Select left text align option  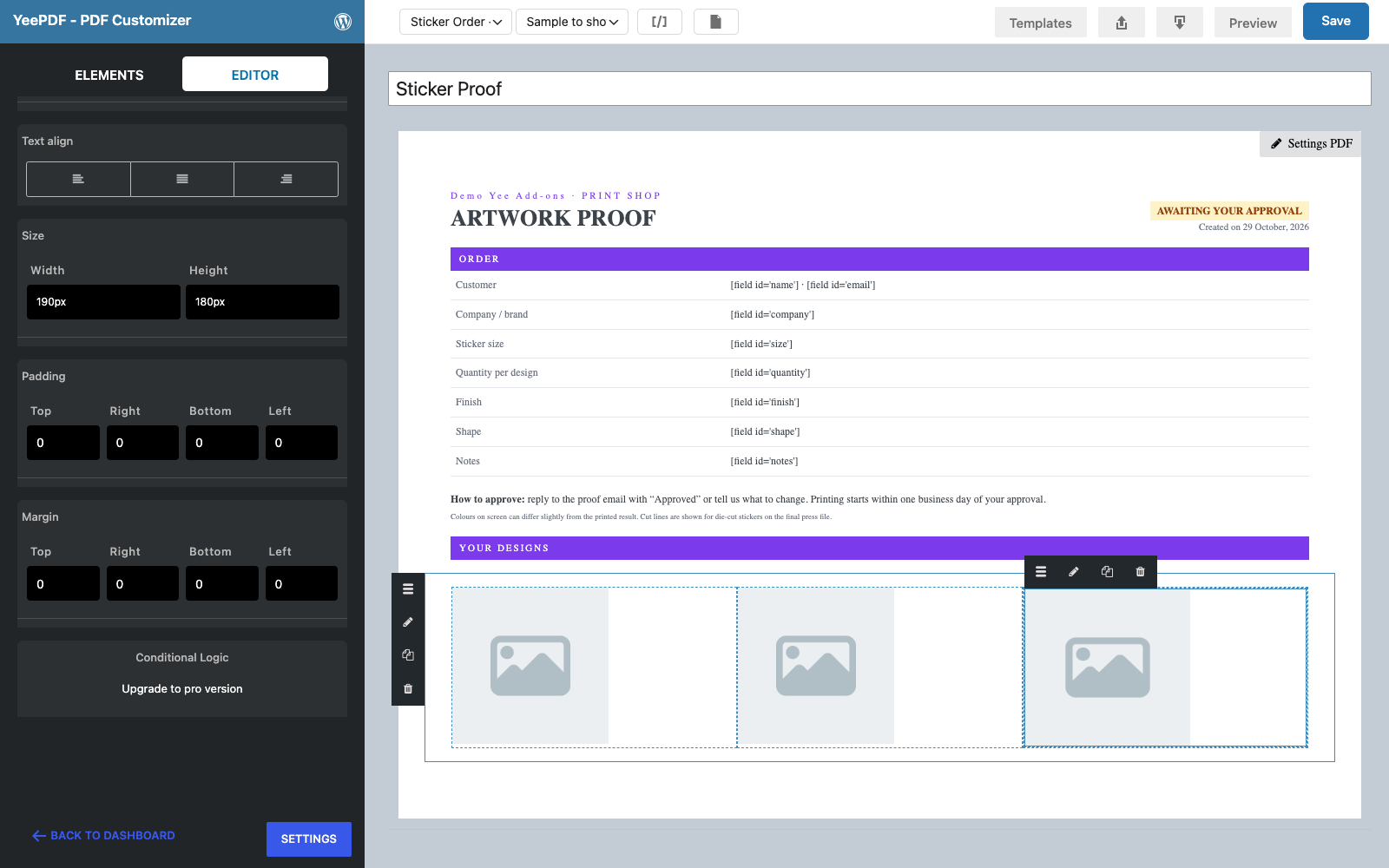[x=78, y=179]
